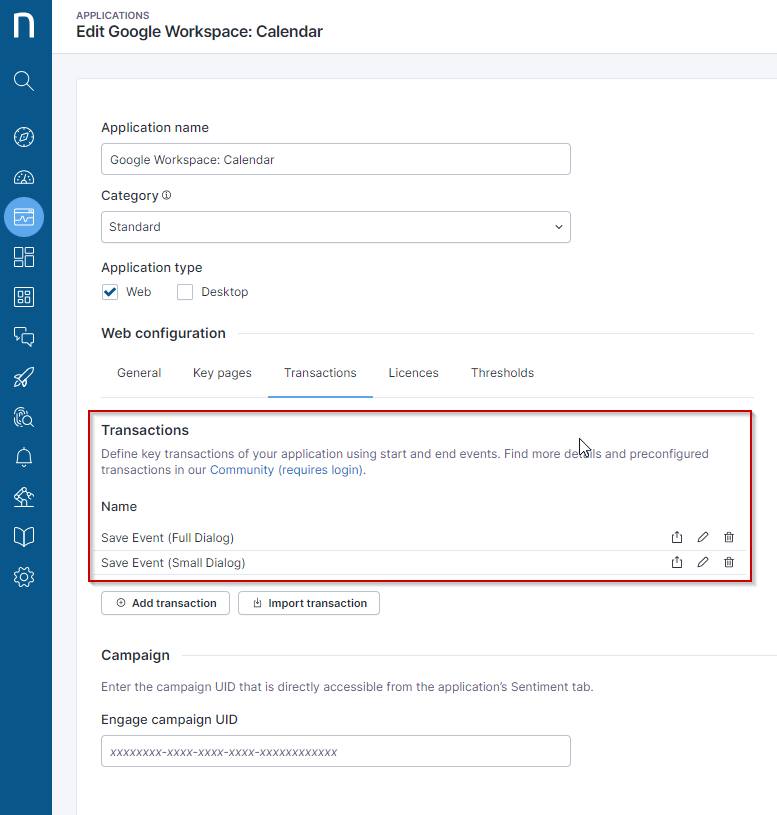Click the Save Event (Small Dialog) row text

(x=173, y=562)
